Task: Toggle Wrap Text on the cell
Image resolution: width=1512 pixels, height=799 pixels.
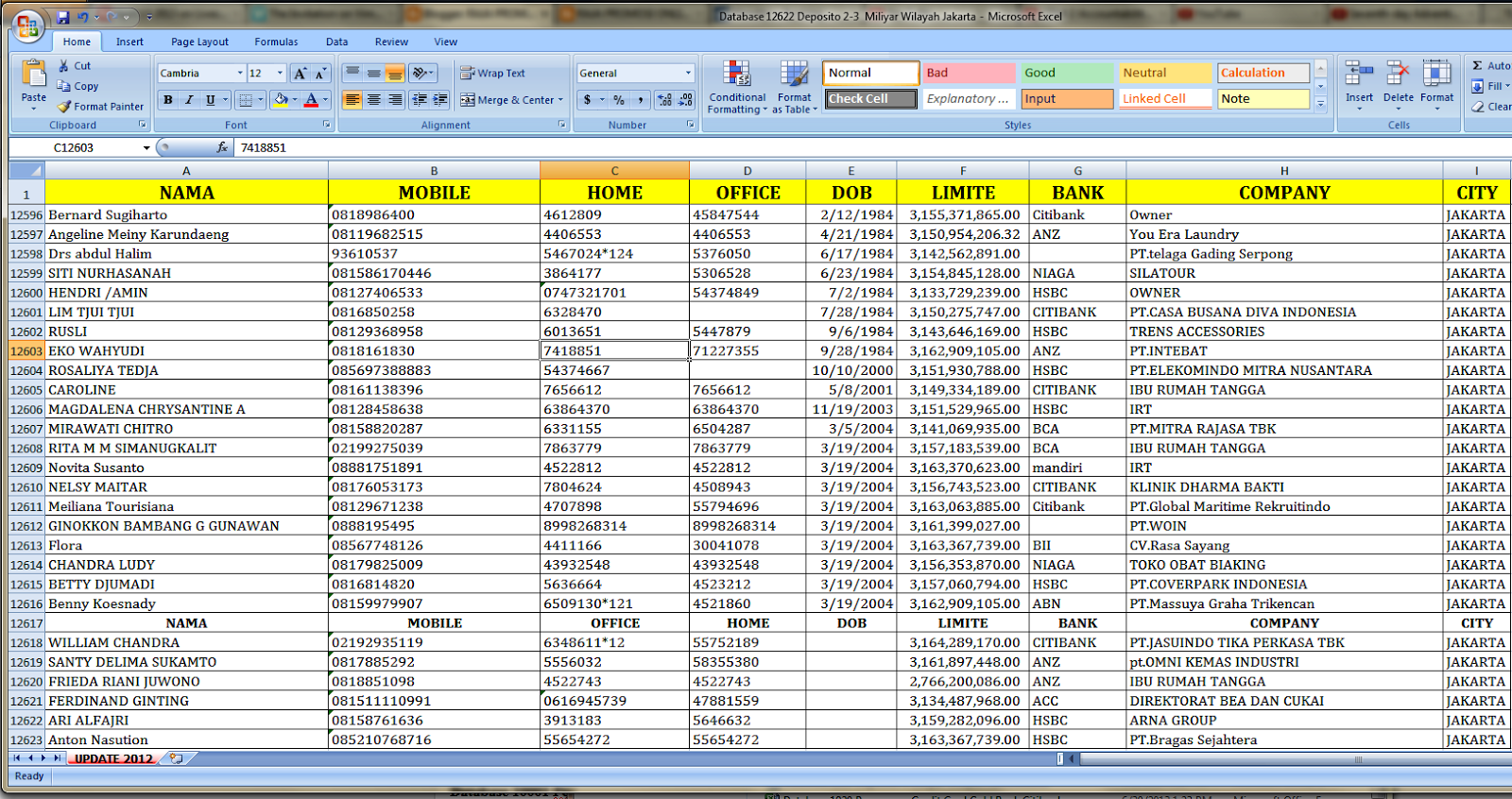Action: [492, 73]
